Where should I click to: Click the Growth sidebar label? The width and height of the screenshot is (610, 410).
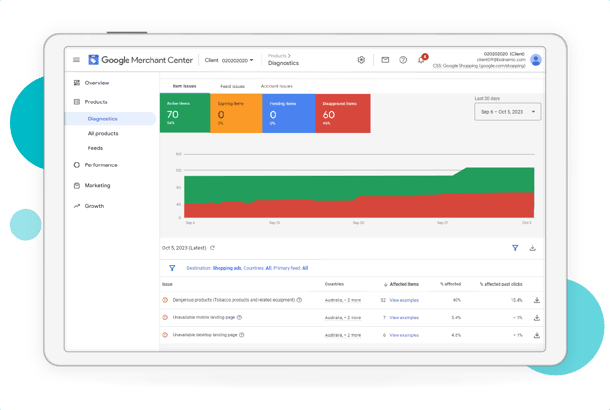[x=94, y=206]
